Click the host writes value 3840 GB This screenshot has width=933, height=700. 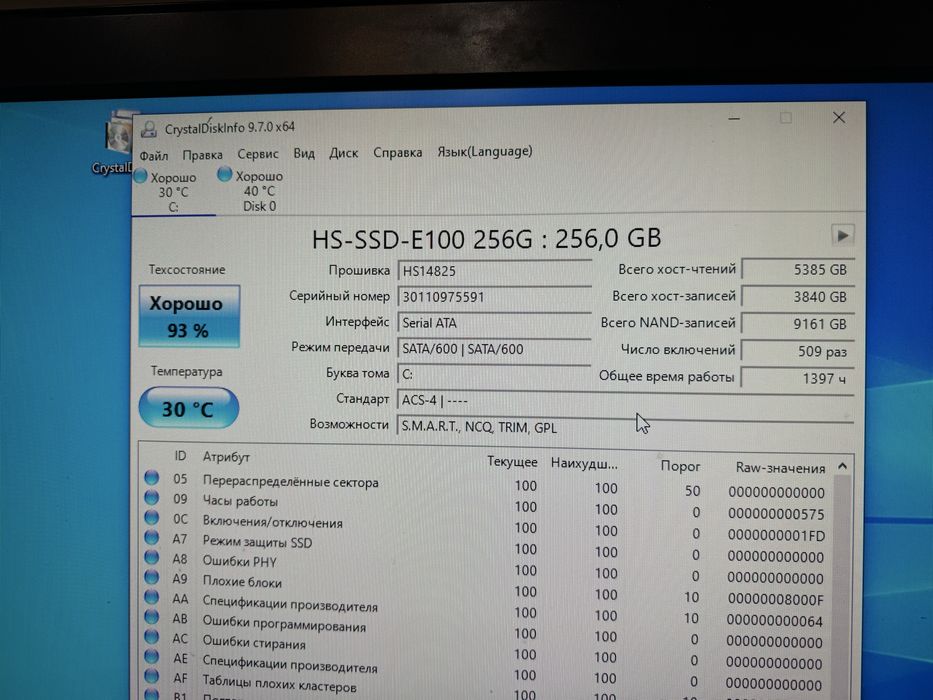coord(799,296)
